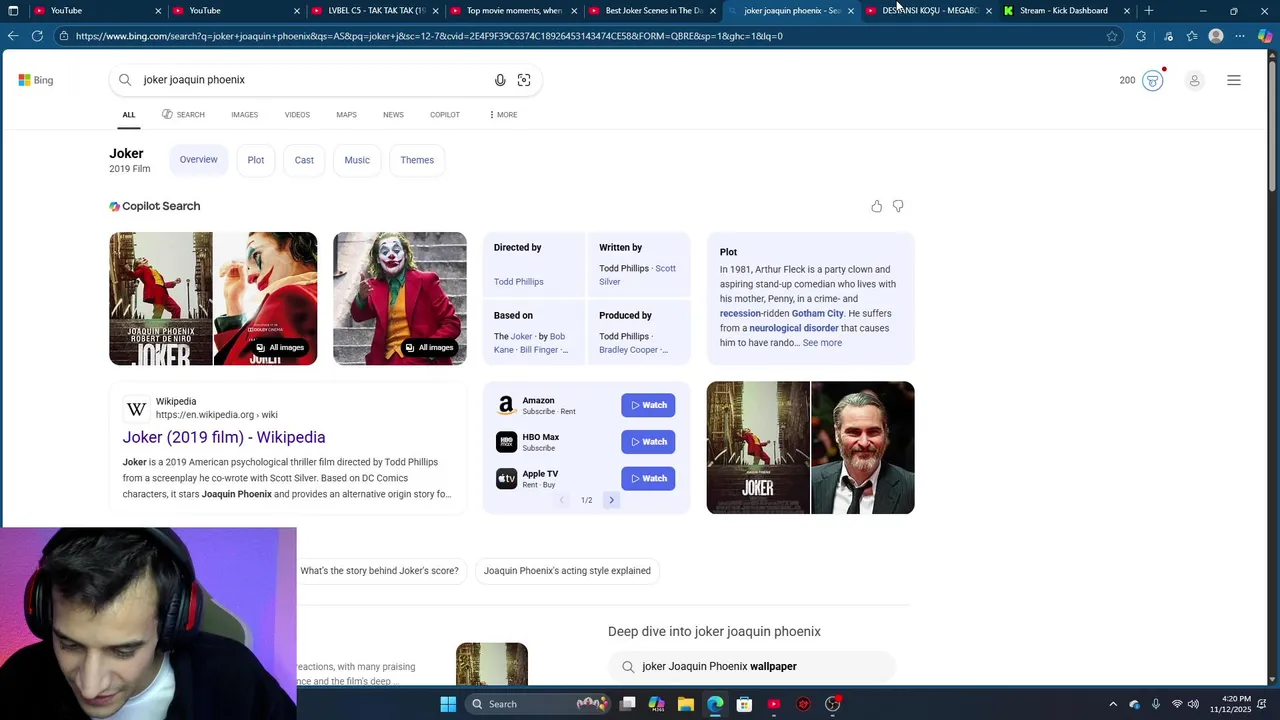This screenshot has height=720, width=1280.
Task: Choose joker Joaquin Phoenix wallpaper suggestion
Action: click(752, 666)
